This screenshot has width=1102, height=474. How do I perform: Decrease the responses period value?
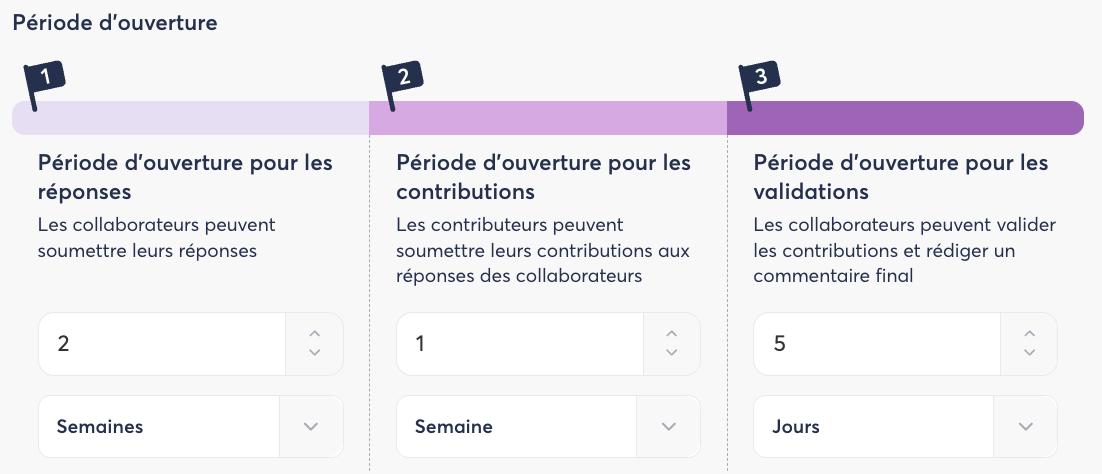[315, 353]
